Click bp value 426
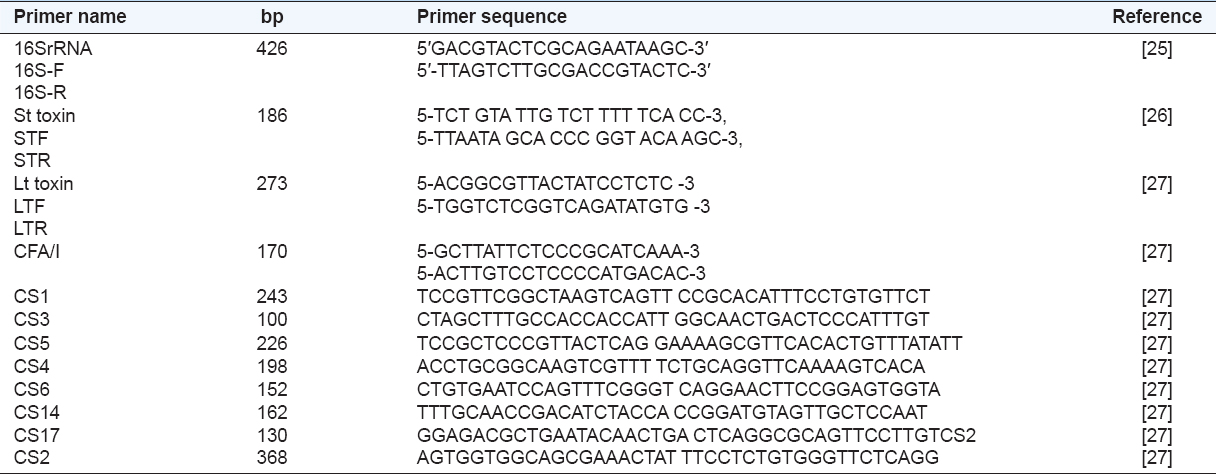The image size is (1216, 474). click(271, 49)
